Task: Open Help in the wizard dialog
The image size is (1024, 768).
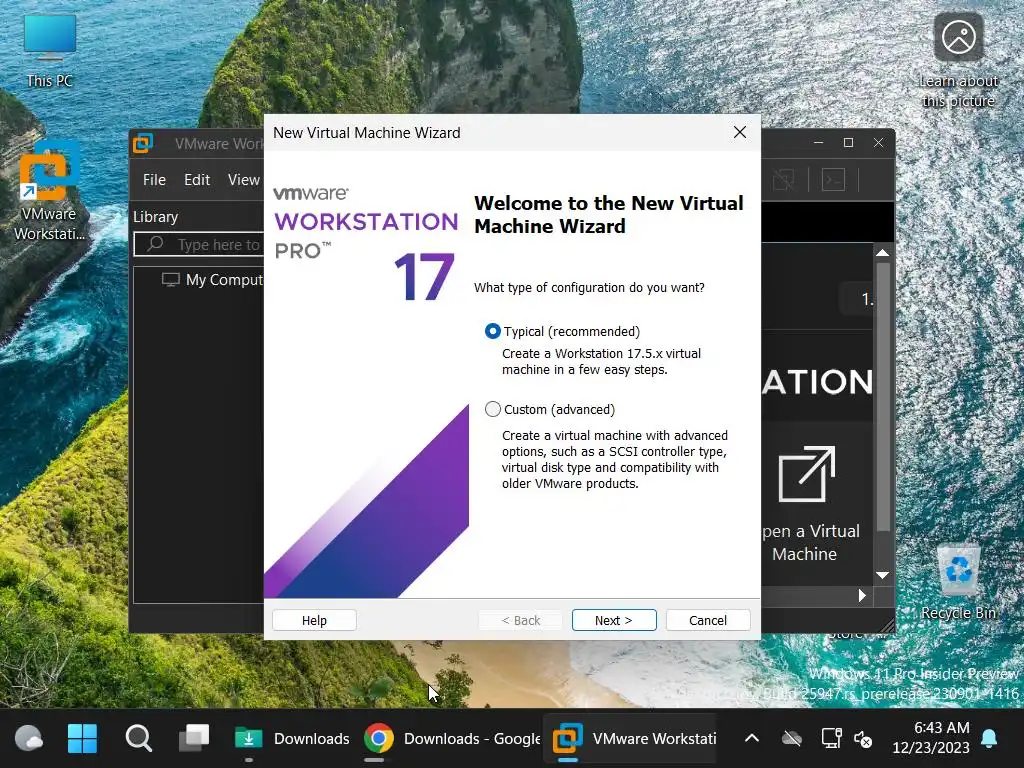Action: point(314,620)
